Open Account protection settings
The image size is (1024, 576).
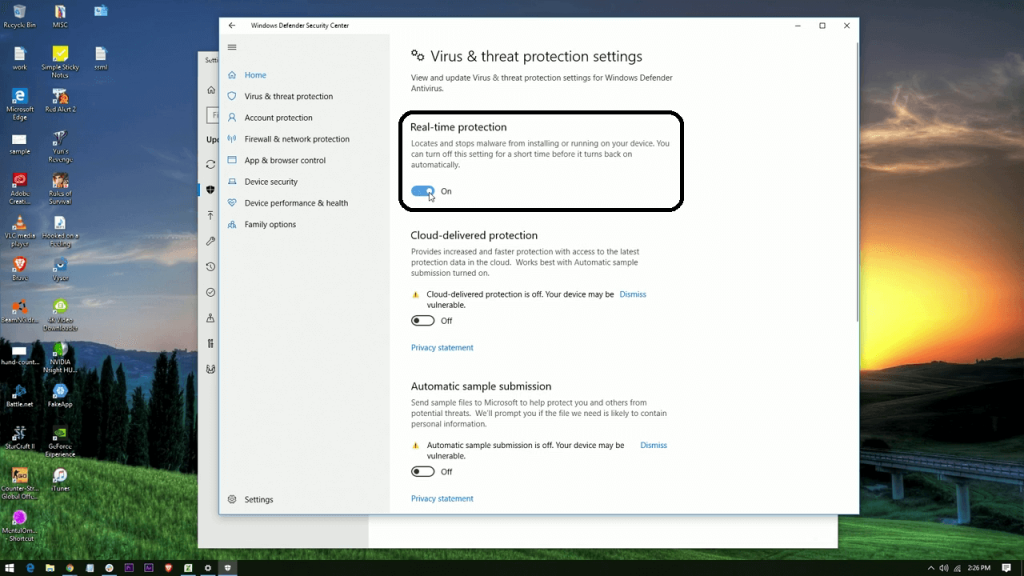[278, 117]
